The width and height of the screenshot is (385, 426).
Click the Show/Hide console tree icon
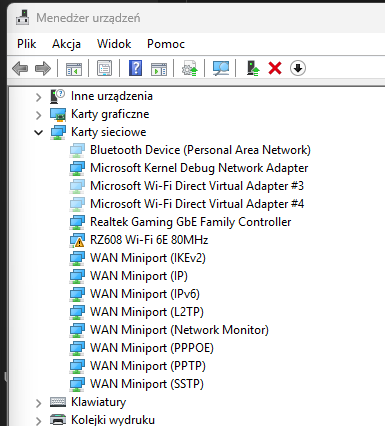pos(74,69)
